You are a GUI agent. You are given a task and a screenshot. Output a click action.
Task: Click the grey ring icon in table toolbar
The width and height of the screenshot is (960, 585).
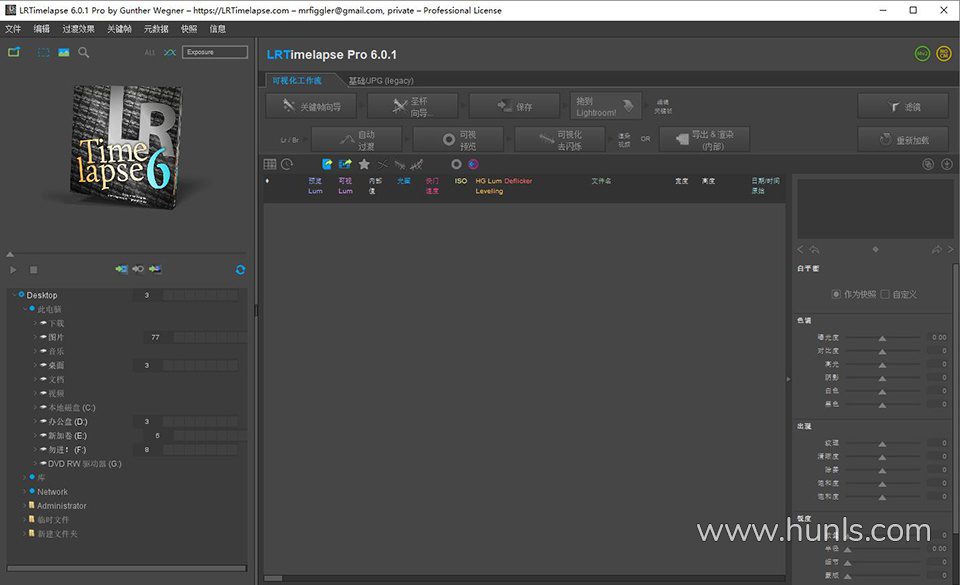click(x=456, y=164)
